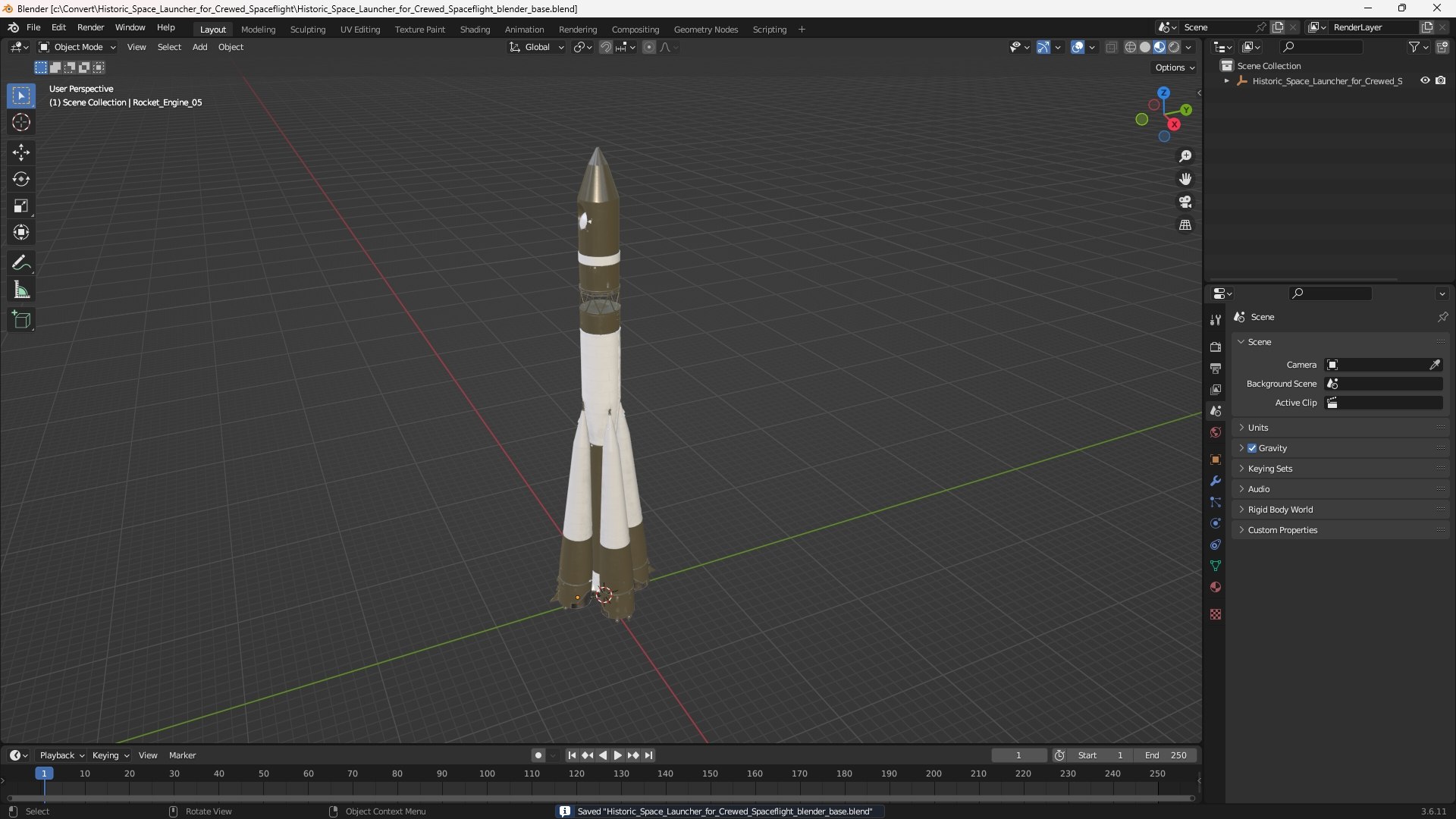The width and height of the screenshot is (1456, 819).
Task: Toggle X-ray mode
Action: click(1111, 47)
